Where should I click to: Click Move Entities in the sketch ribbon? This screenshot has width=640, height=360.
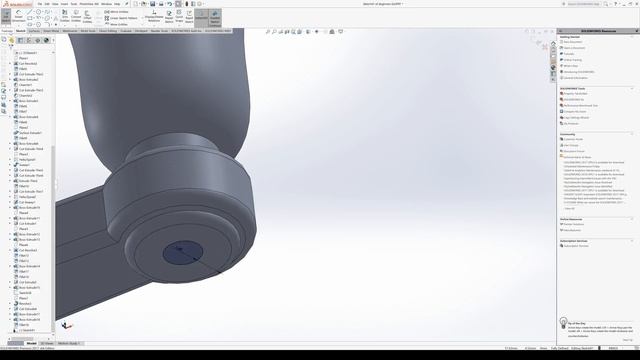click(116, 24)
